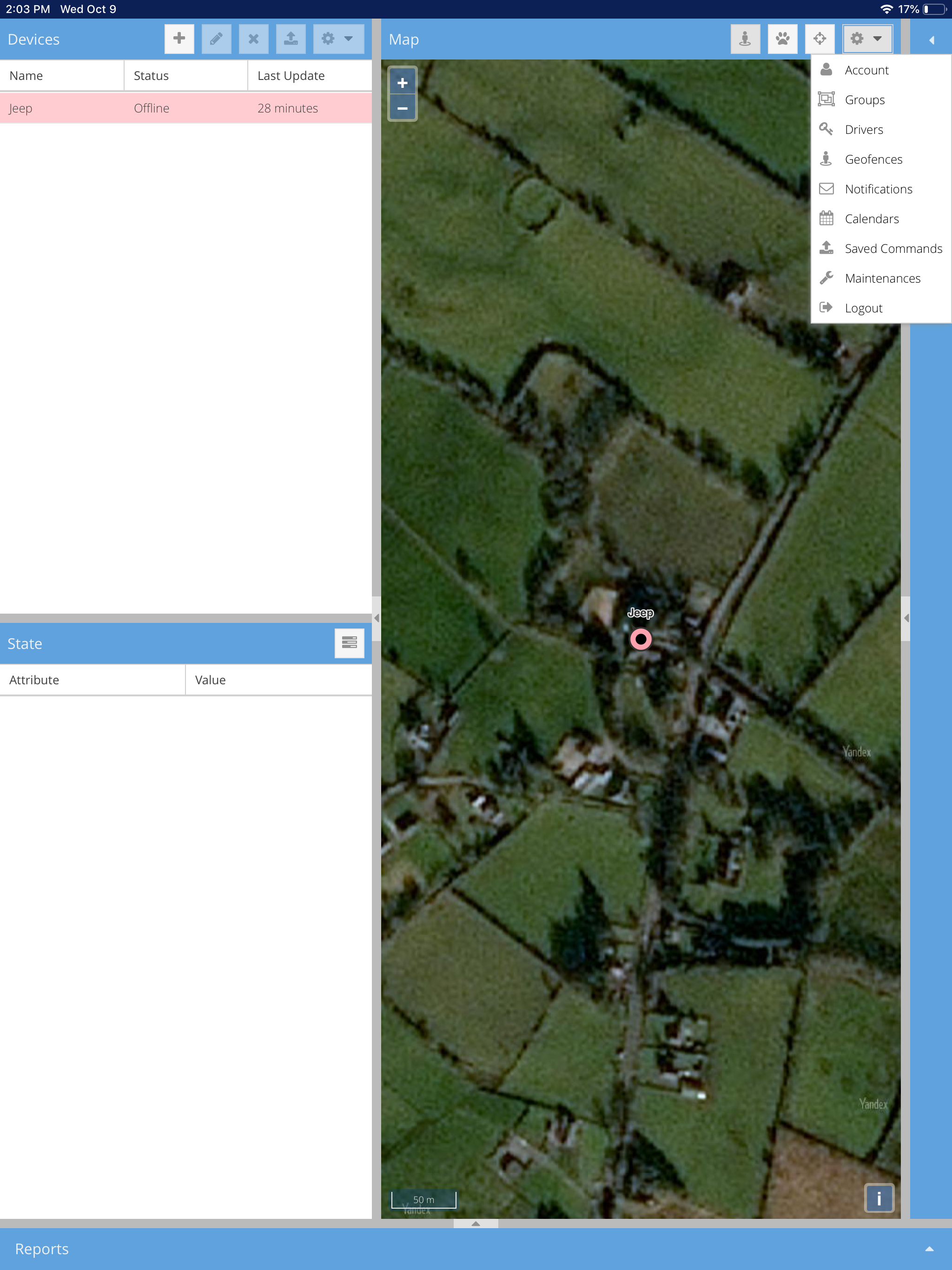
Task: Click the map attribution info button
Action: point(879,1198)
